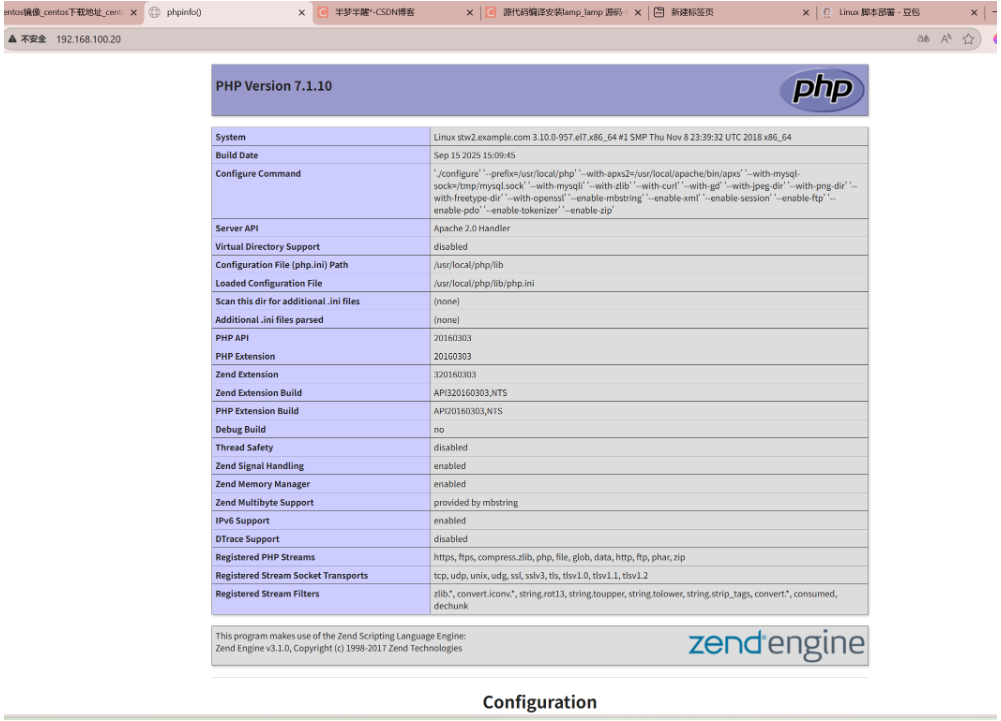The image size is (1001, 721).
Task: Click the read aloud icon in address bar
Action: coord(946,39)
